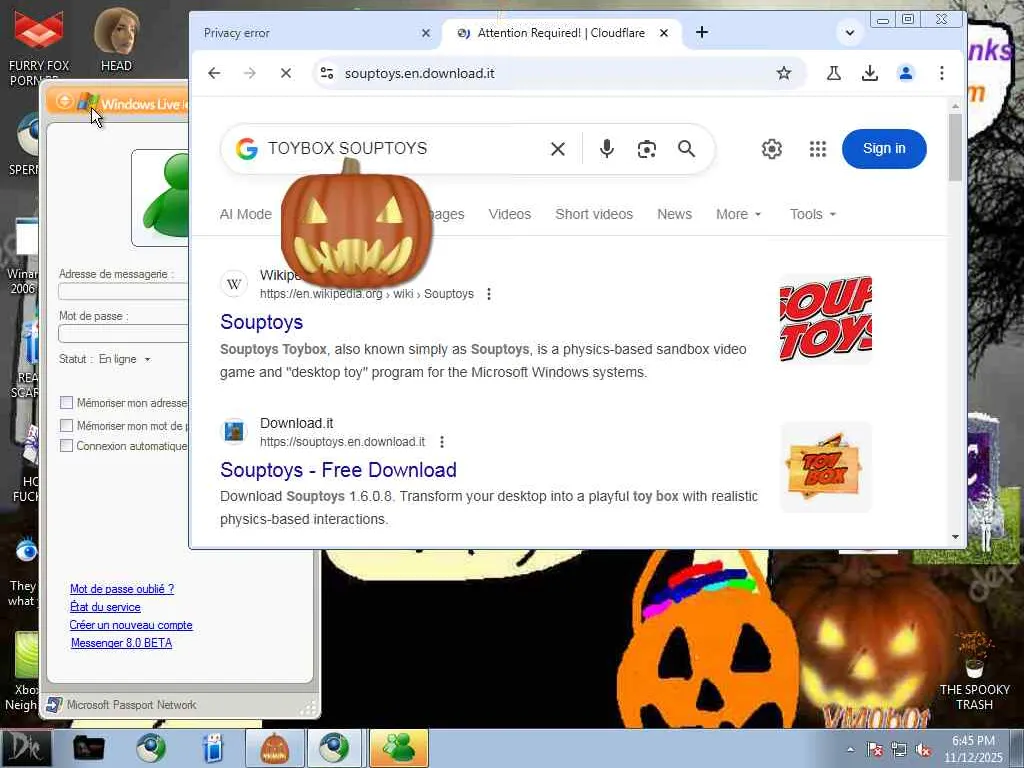Open Chrome three-dot menu

942,73
